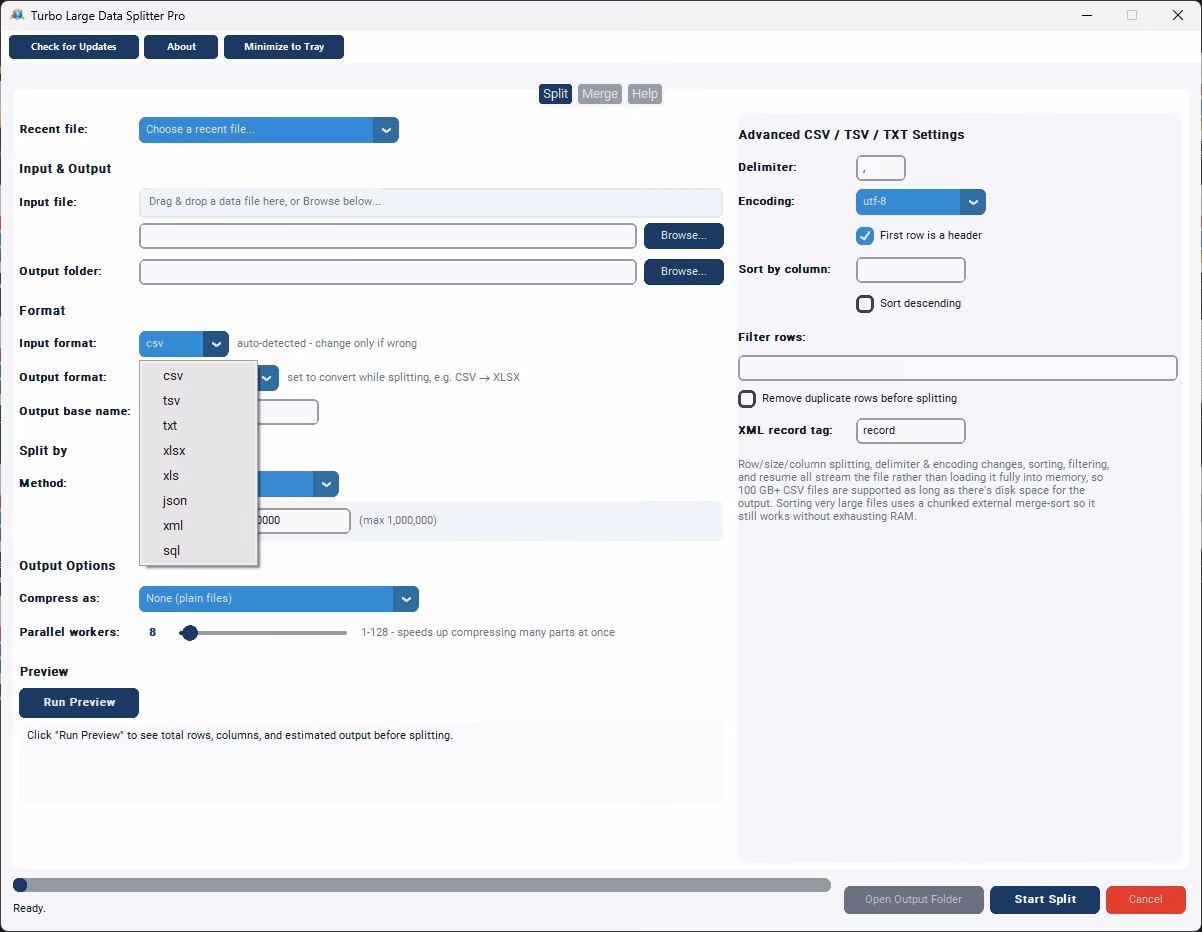Choose xlsx in the format list
1202x932 pixels.
[x=199, y=451]
